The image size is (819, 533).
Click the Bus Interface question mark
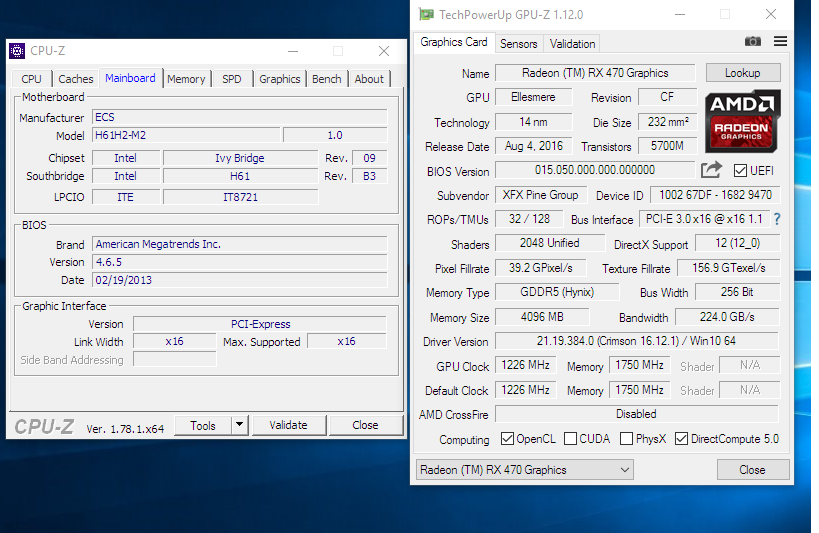pyautogui.click(x=777, y=219)
